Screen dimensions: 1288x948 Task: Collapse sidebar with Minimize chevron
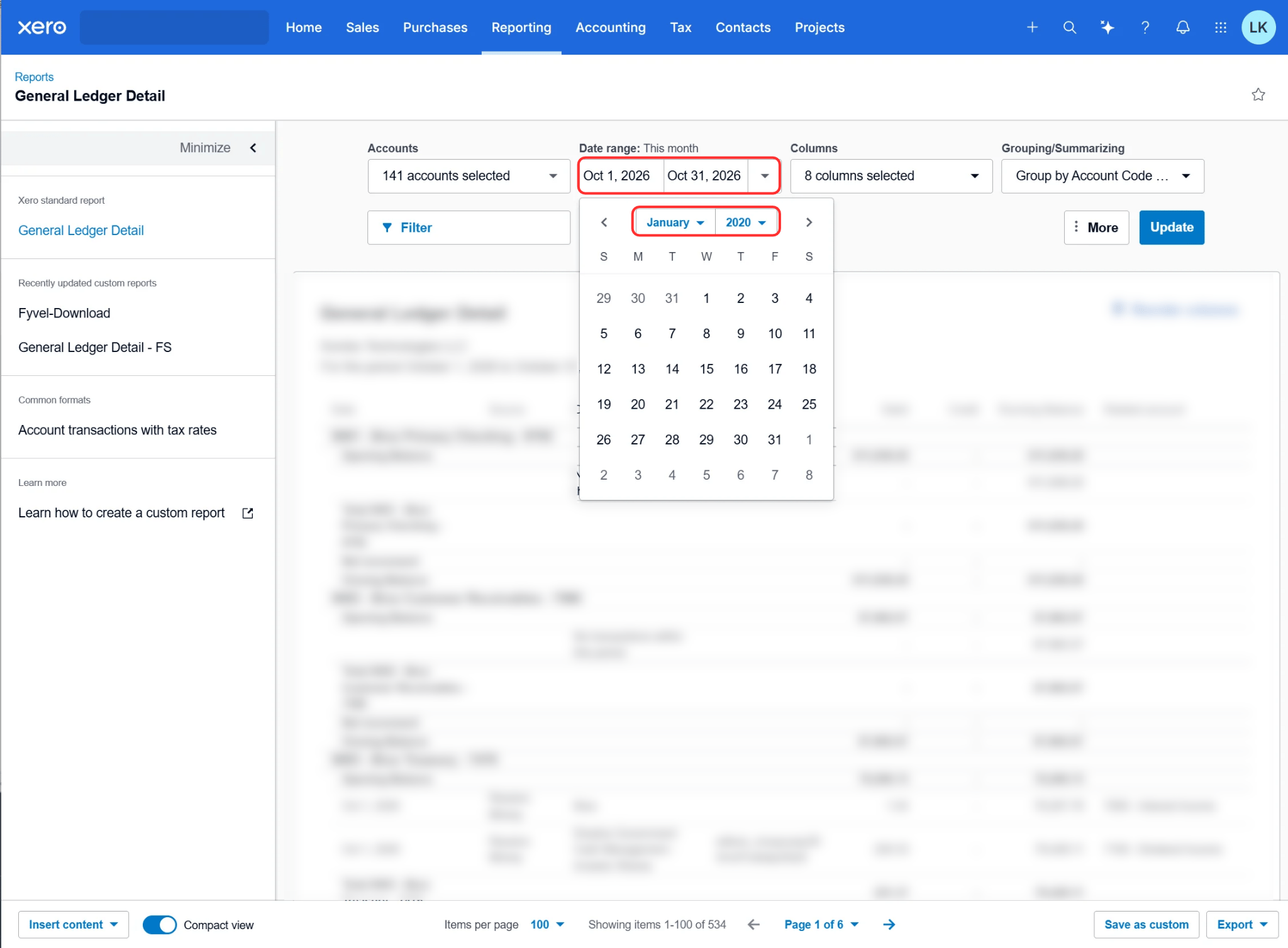[253, 148]
